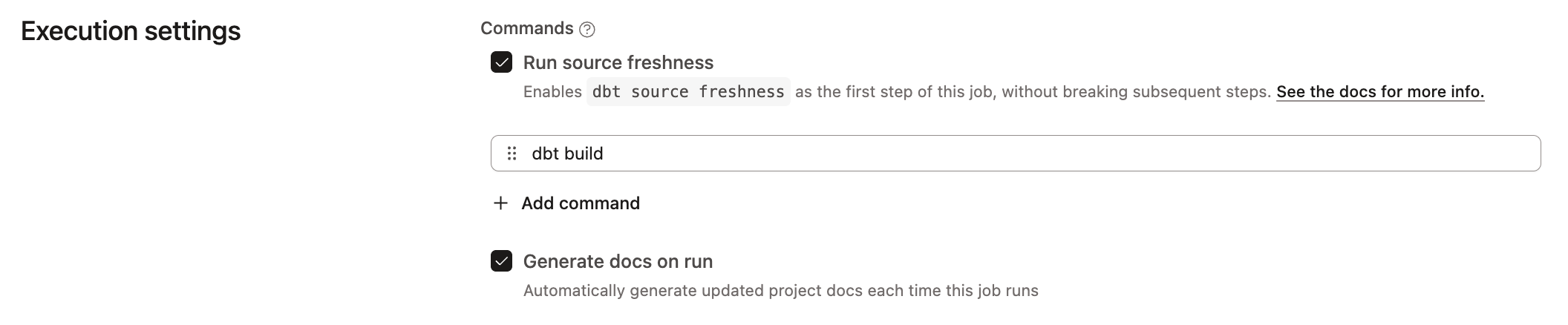Click the "dbt source freshness" code snippet
The image size is (1568, 325).
pyautogui.click(x=688, y=92)
